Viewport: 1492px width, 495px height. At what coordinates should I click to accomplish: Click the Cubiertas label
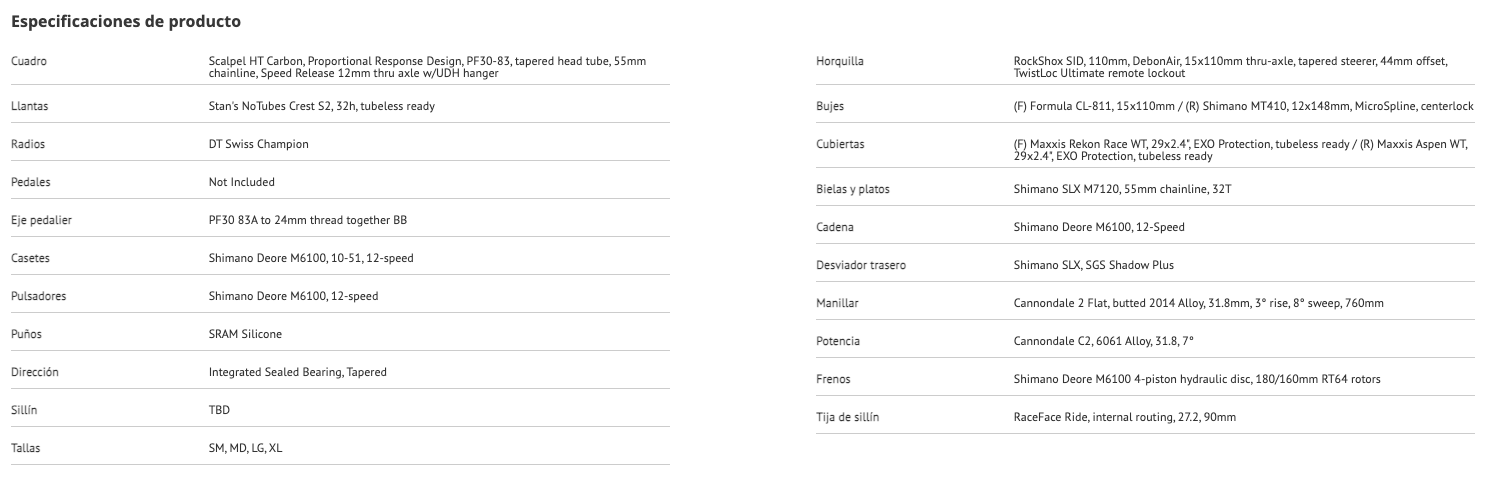click(840, 144)
